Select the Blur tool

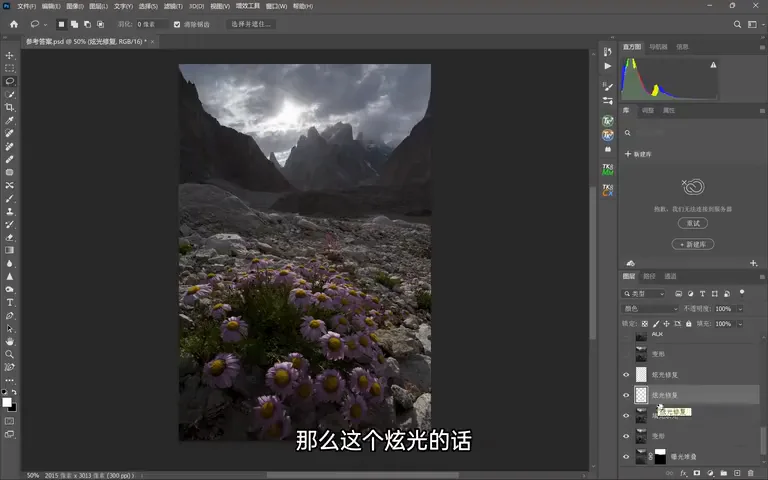[9, 264]
